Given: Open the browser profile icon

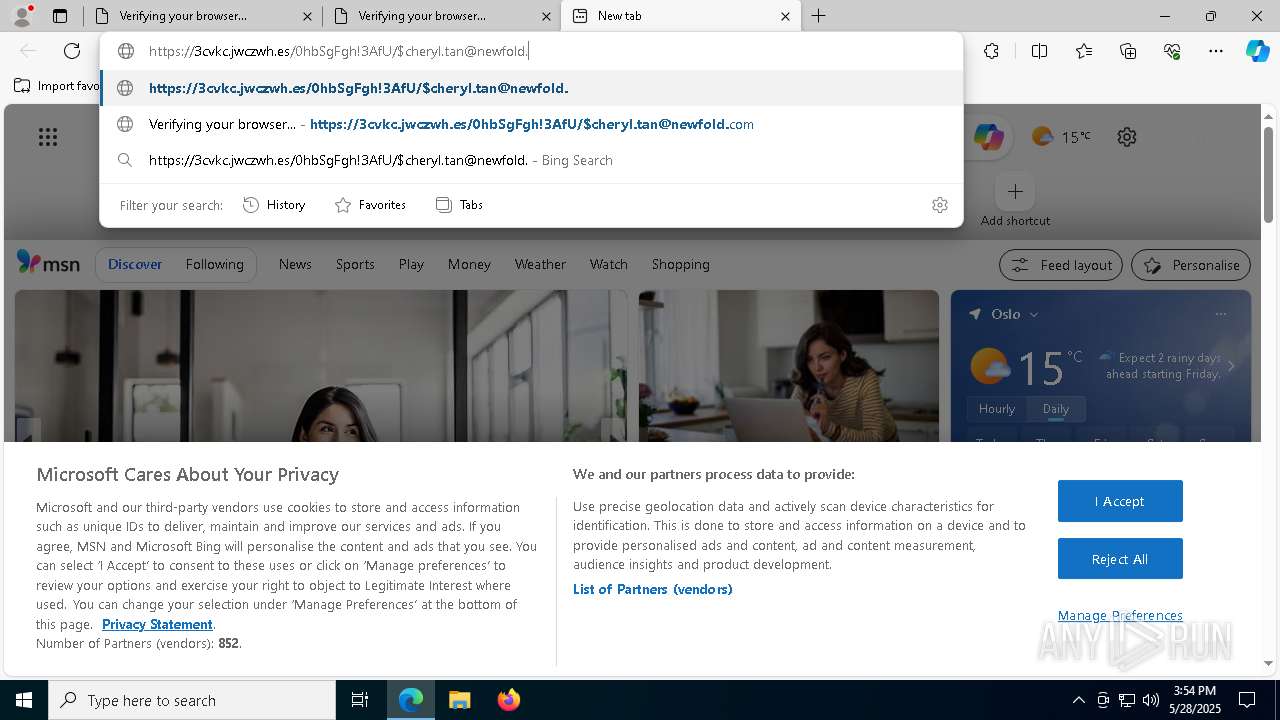Looking at the screenshot, I should (21, 16).
